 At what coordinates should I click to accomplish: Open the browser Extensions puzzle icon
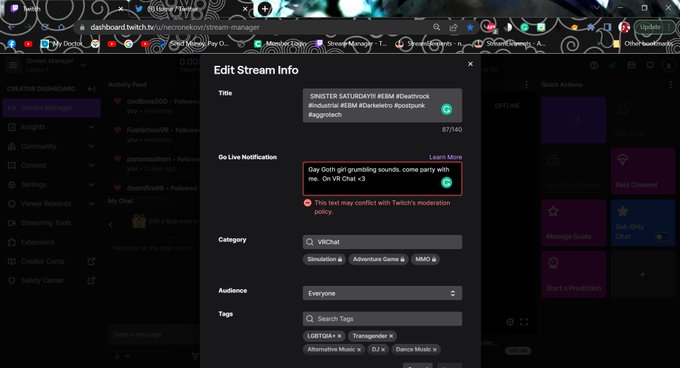coord(591,27)
